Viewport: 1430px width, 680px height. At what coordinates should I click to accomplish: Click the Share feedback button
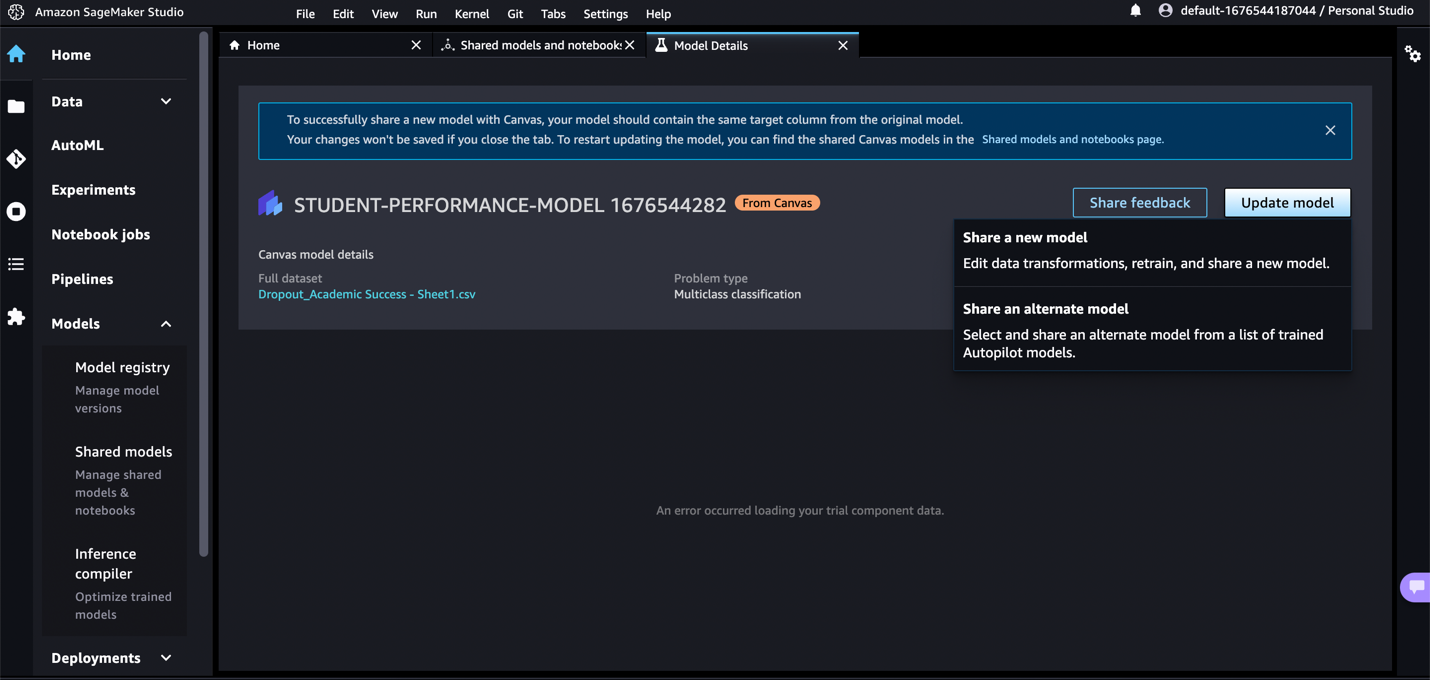1139,202
